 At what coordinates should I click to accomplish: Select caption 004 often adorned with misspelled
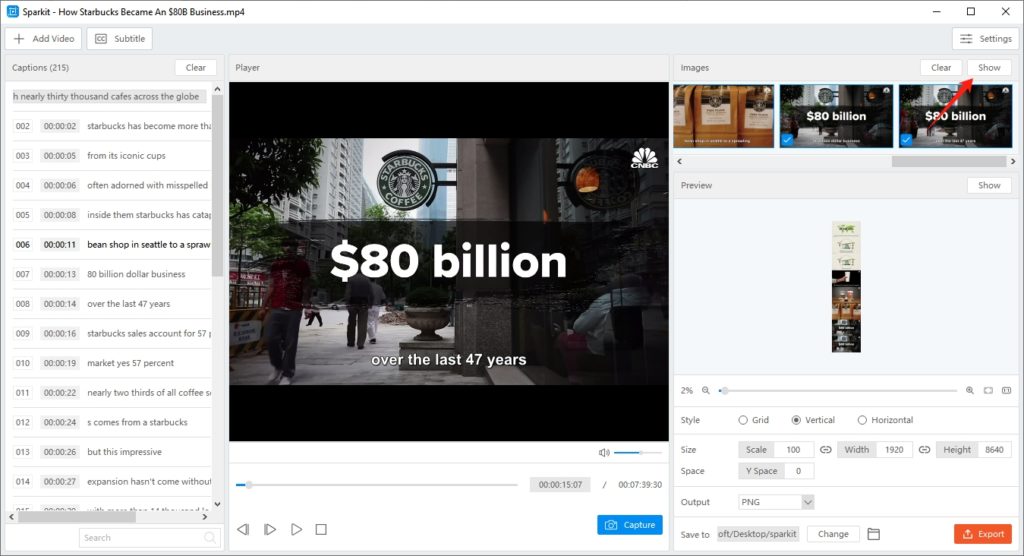click(112, 185)
